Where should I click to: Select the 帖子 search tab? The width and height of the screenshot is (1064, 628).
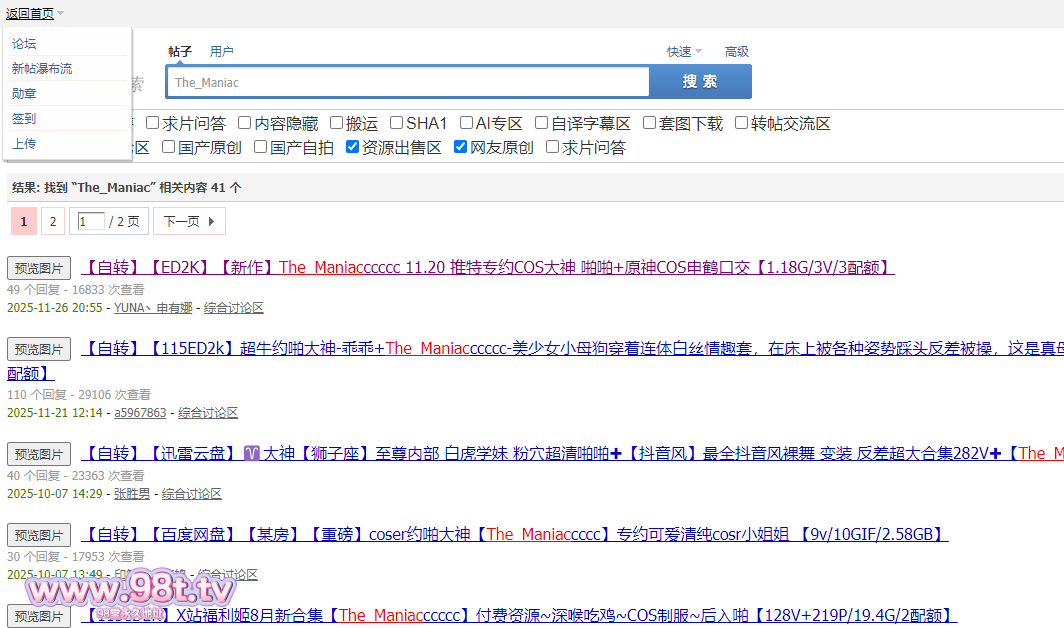tap(180, 52)
